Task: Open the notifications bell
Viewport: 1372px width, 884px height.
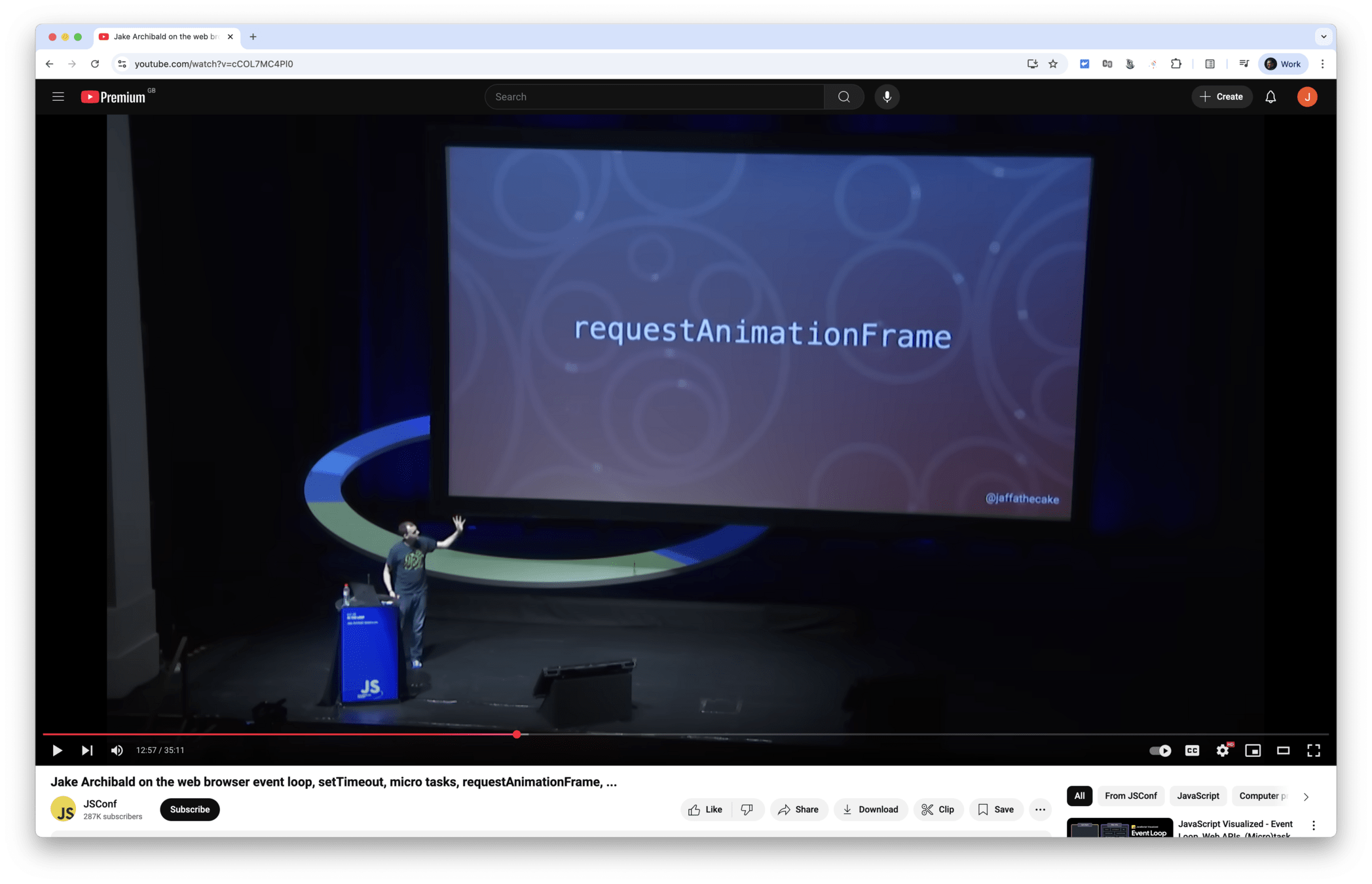Action: pos(1270,97)
